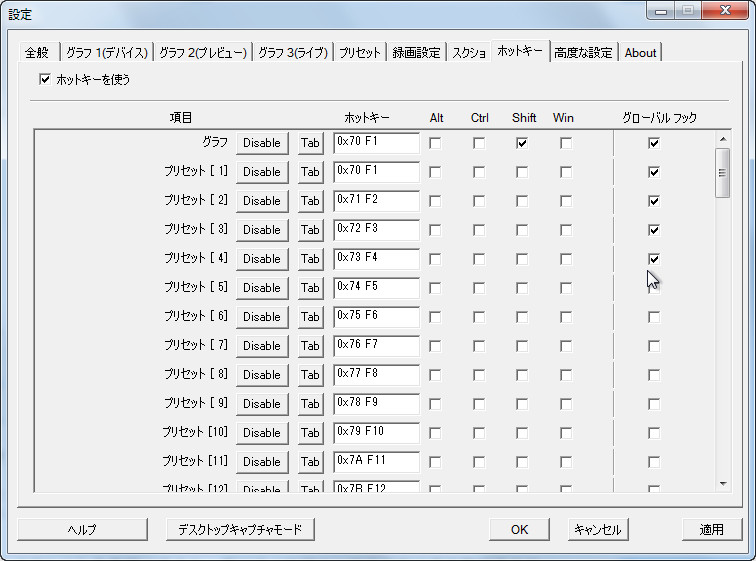Image resolution: width=756 pixels, height=561 pixels.
Task: Enable global hook for プリセット [ 9]
Action: 654,404
